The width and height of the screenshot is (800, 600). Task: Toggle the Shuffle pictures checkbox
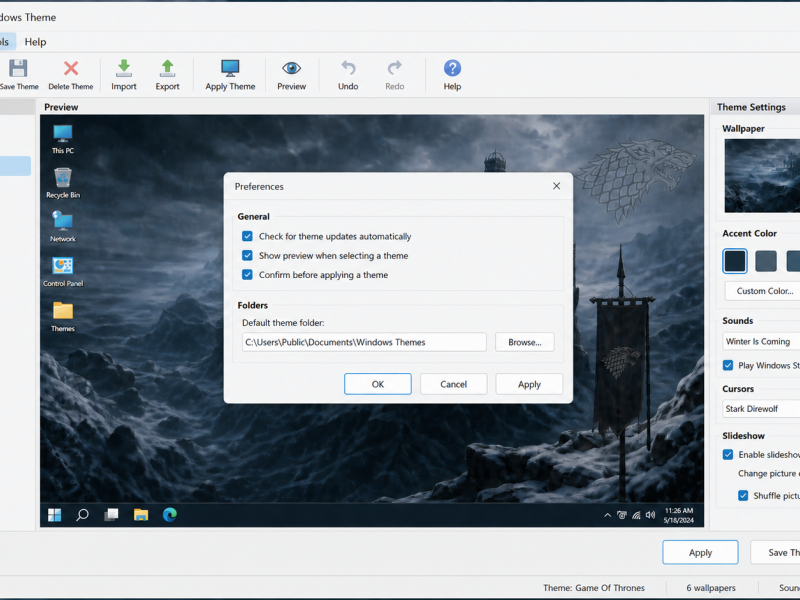743,495
